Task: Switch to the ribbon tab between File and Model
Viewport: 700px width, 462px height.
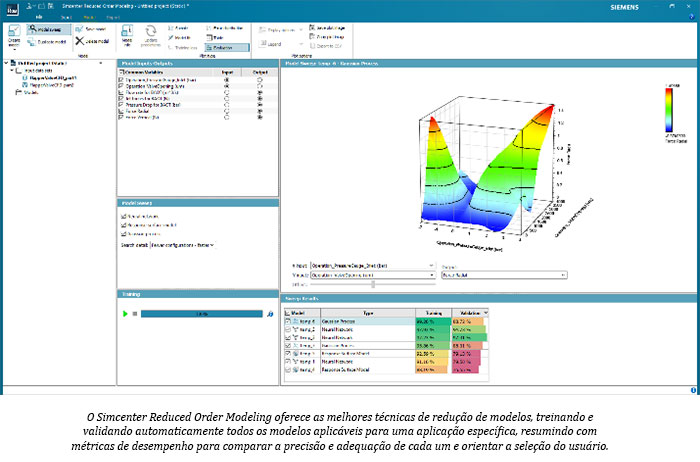Action: (66, 17)
